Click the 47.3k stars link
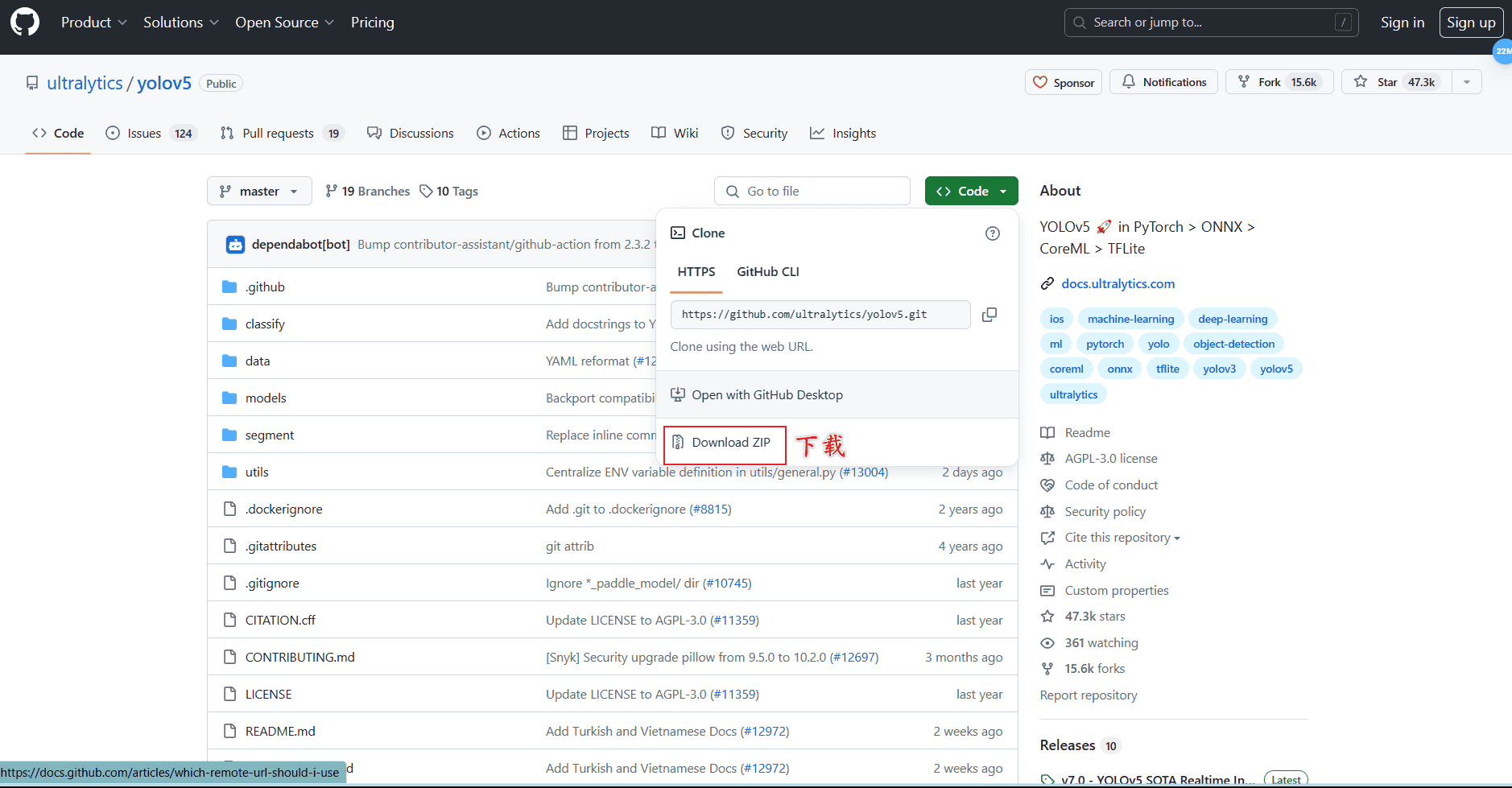1512x788 pixels. point(1095,617)
